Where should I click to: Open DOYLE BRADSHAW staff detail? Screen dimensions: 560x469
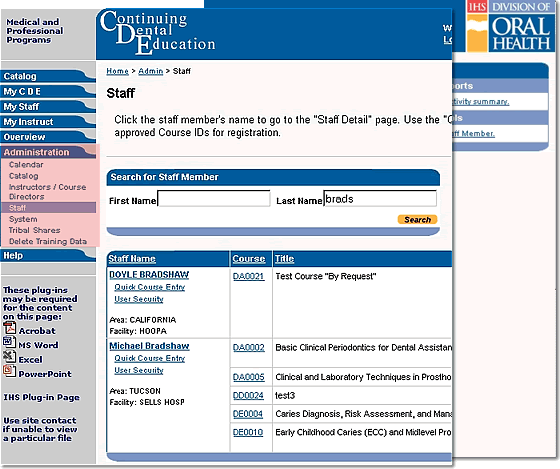point(149,275)
